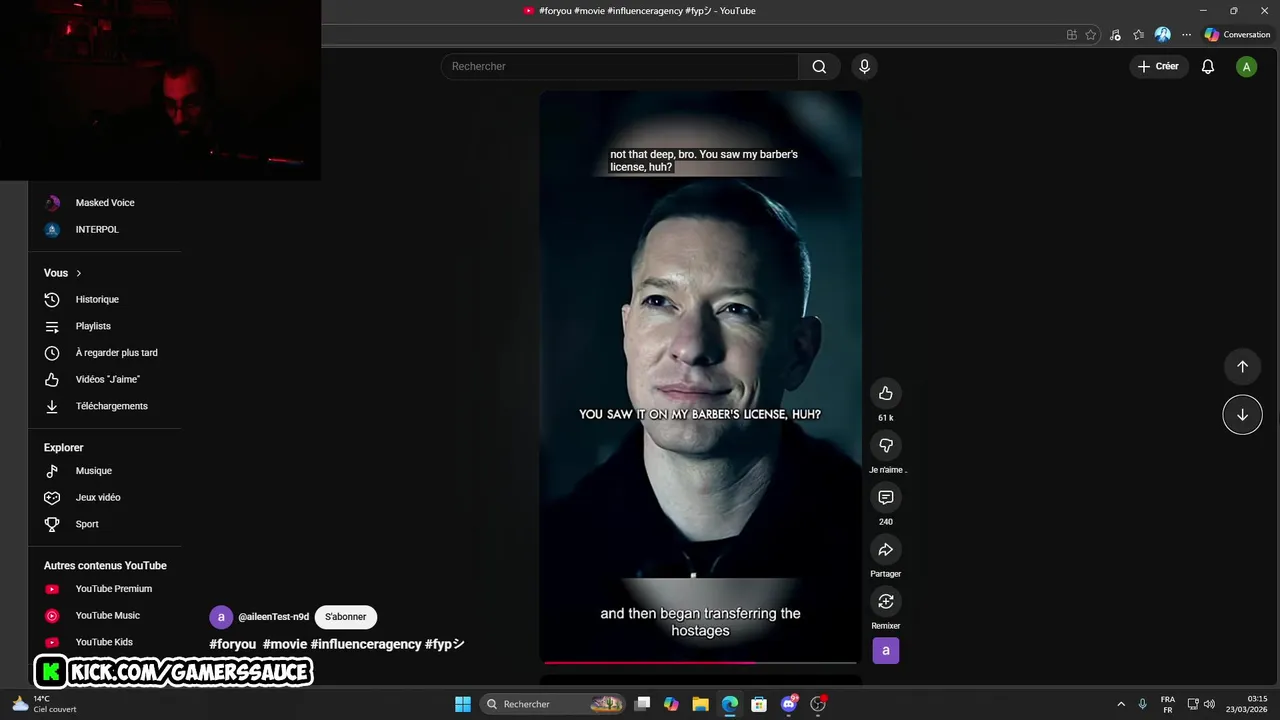The height and width of the screenshot is (720, 1280).
Task: Open Task View in taskbar
Action: 643,704
